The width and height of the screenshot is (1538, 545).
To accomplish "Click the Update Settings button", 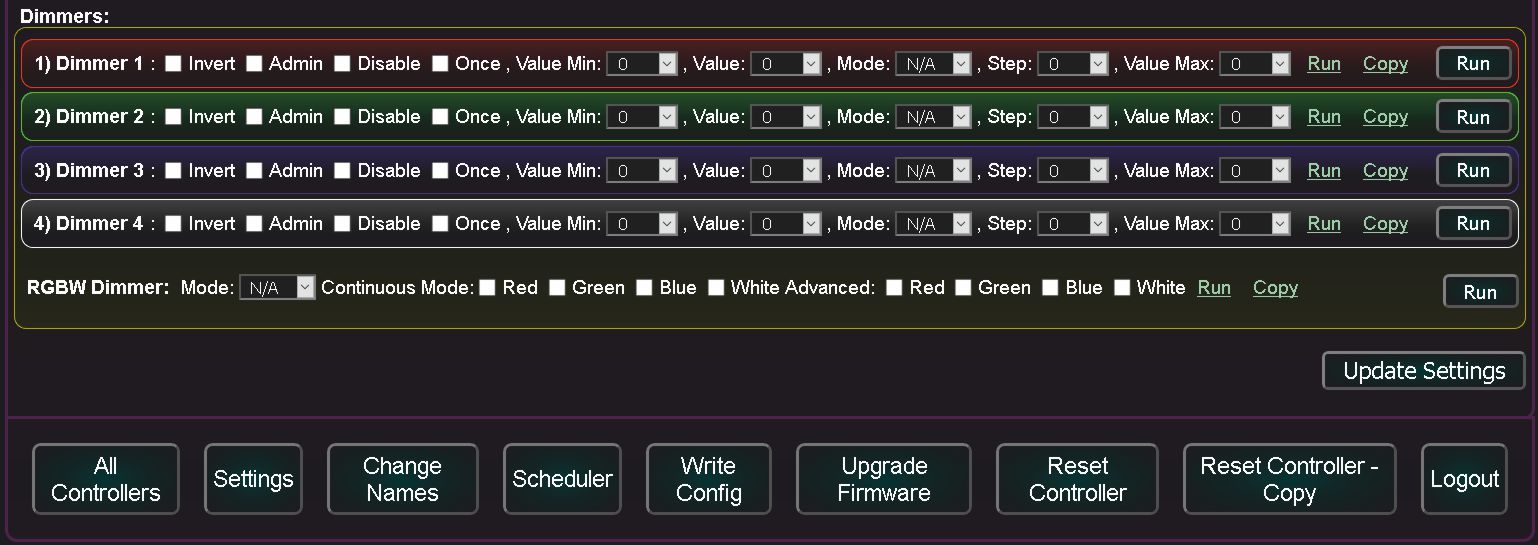I will (1424, 371).
